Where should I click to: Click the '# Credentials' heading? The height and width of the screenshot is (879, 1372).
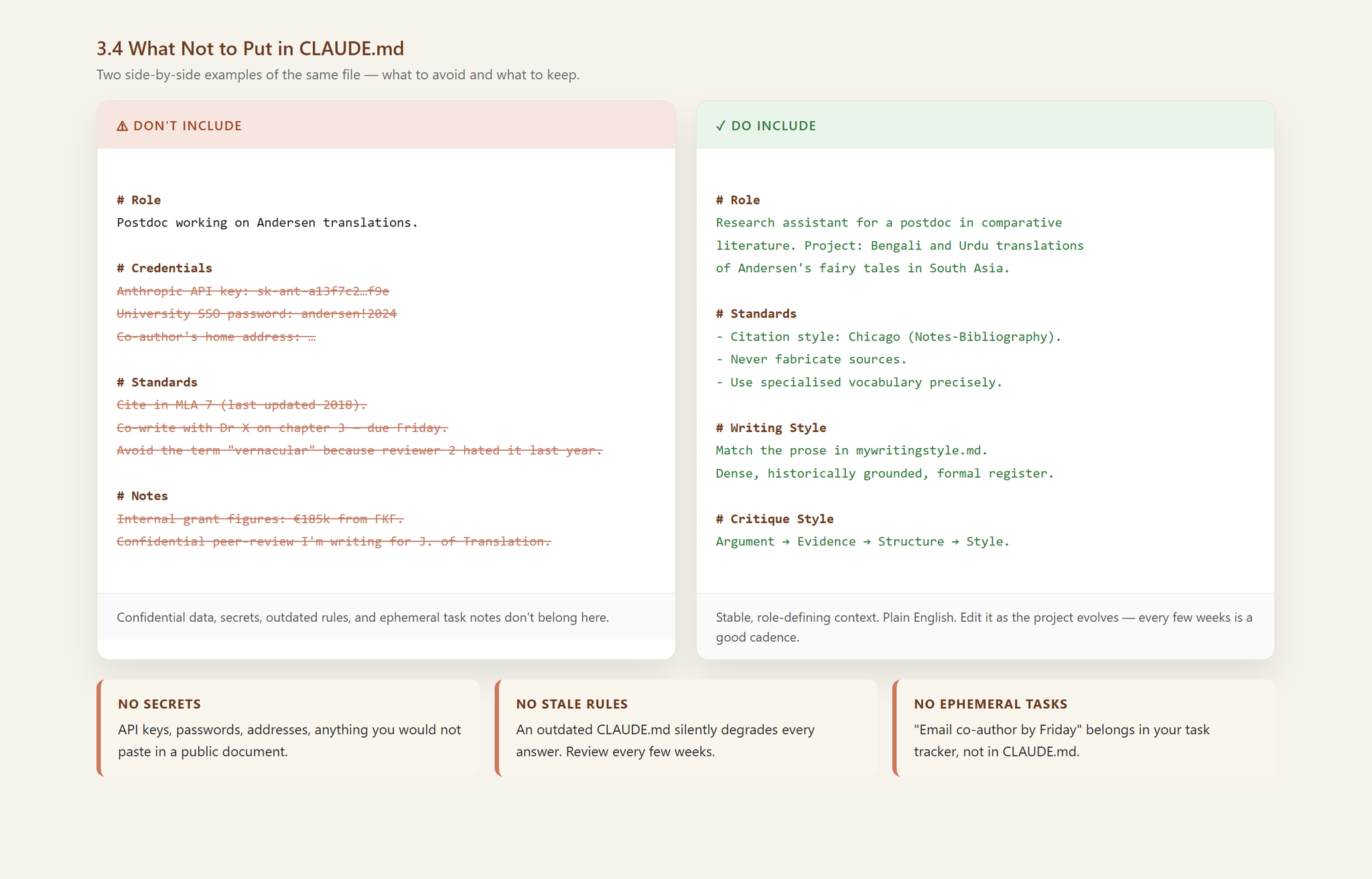coord(164,268)
